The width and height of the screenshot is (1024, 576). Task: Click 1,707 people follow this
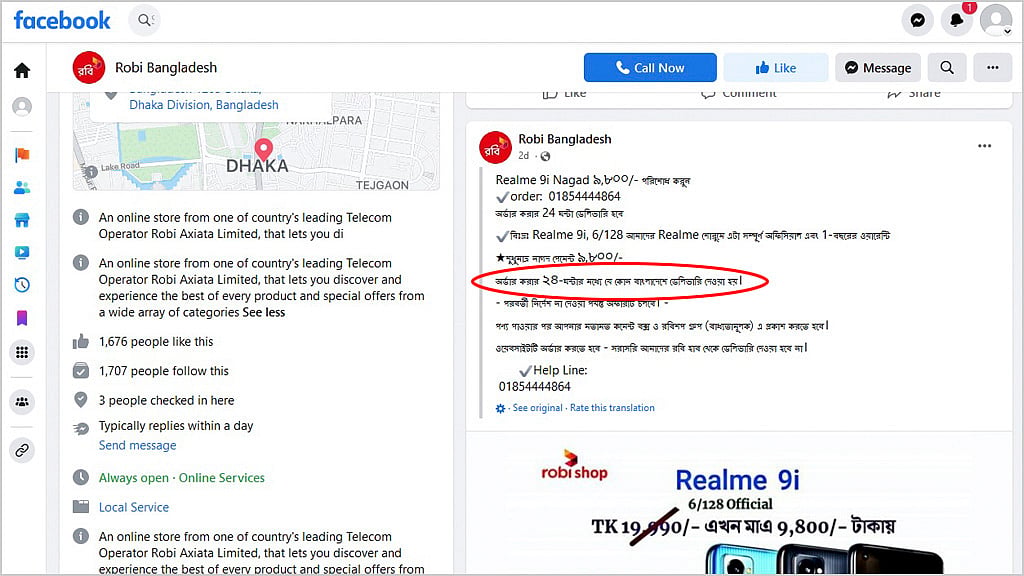[x=164, y=371]
